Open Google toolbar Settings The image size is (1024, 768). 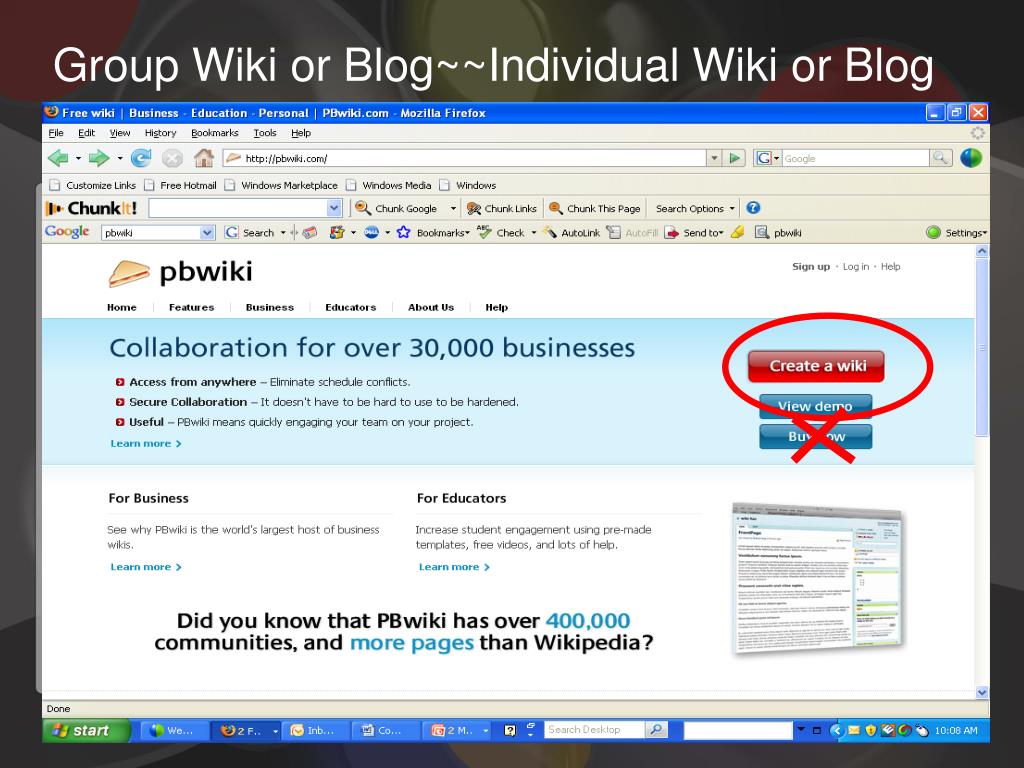coord(957,232)
